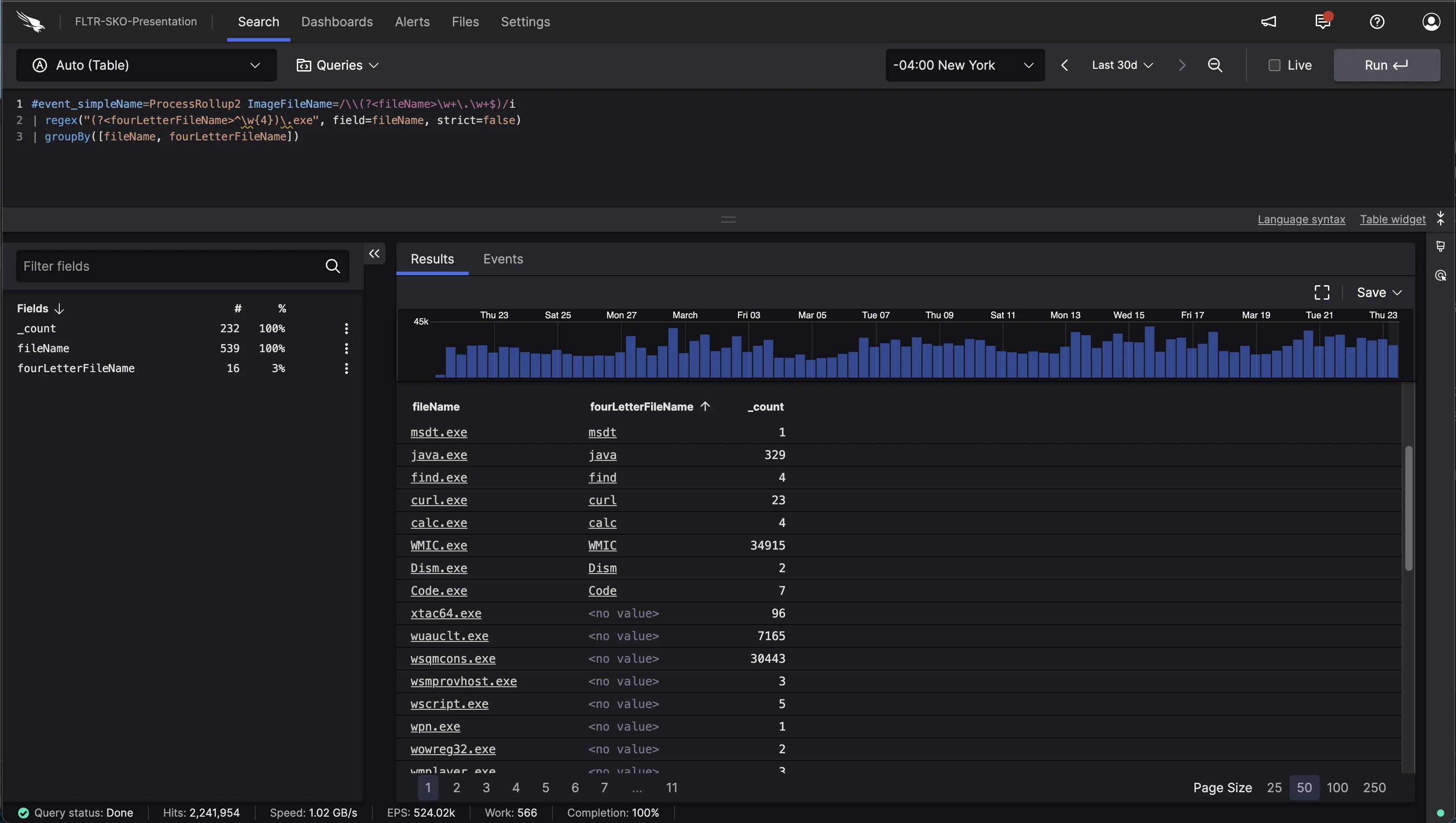Open the Settings tab
This screenshot has height=823, width=1456.
pyautogui.click(x=525, y=21)
